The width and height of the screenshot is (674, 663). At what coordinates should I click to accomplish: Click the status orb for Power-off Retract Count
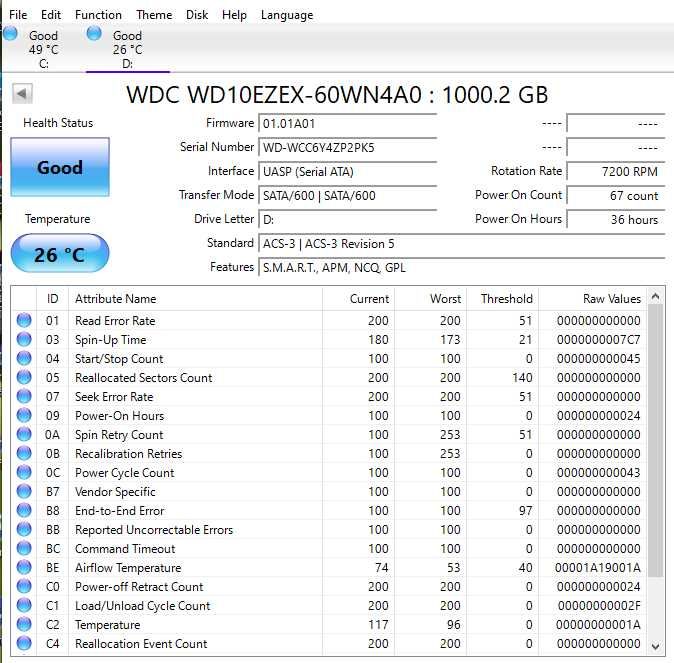tap(24, 586)
